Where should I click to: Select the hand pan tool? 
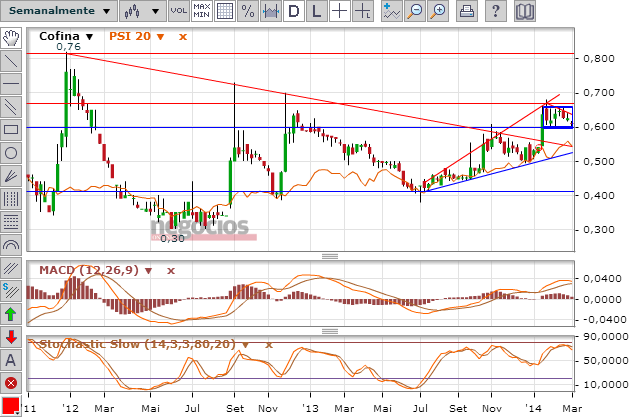pyautogui.click(x=11, y=38)
